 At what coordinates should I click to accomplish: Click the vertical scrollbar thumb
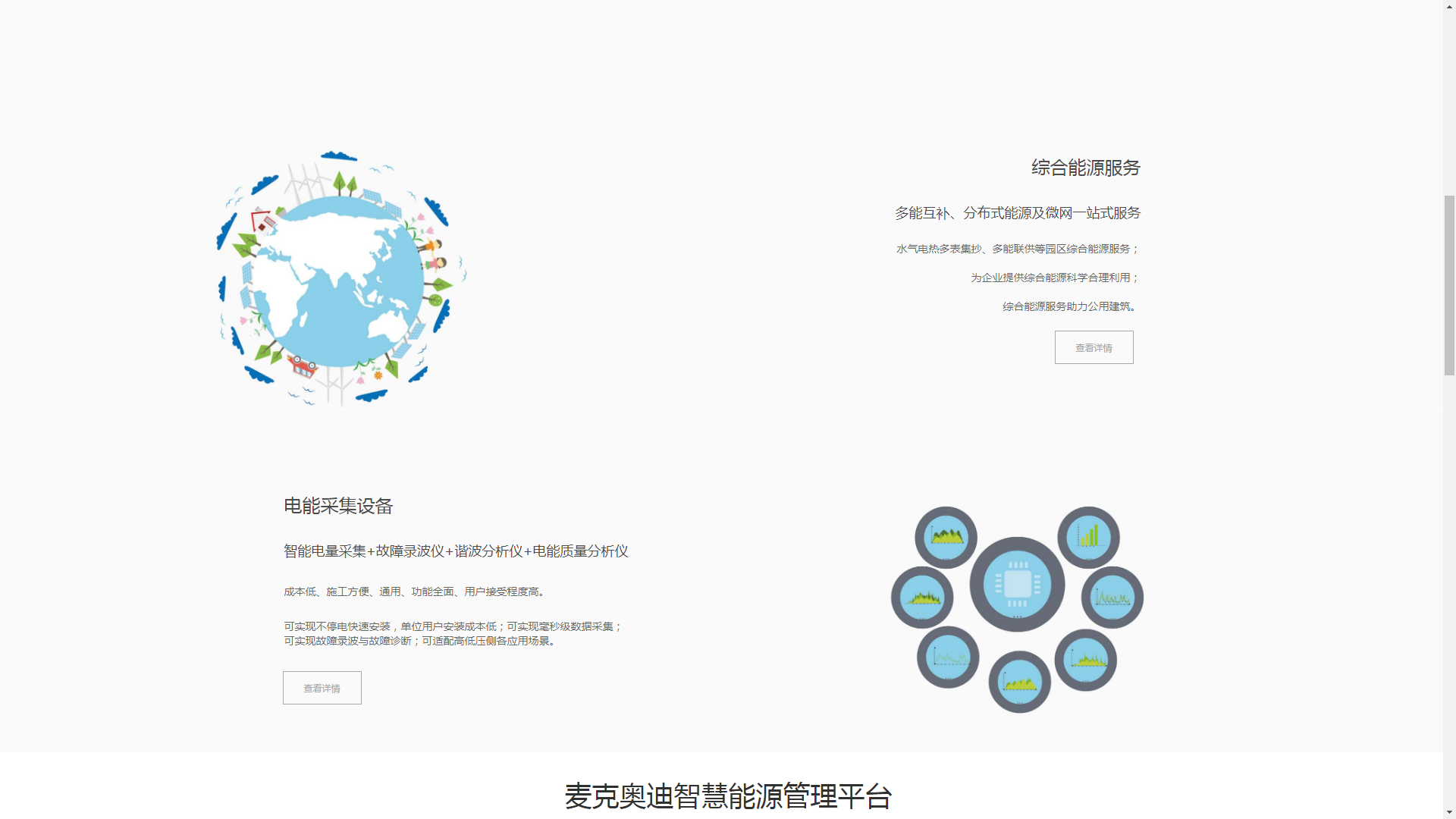coord(1449,285)
